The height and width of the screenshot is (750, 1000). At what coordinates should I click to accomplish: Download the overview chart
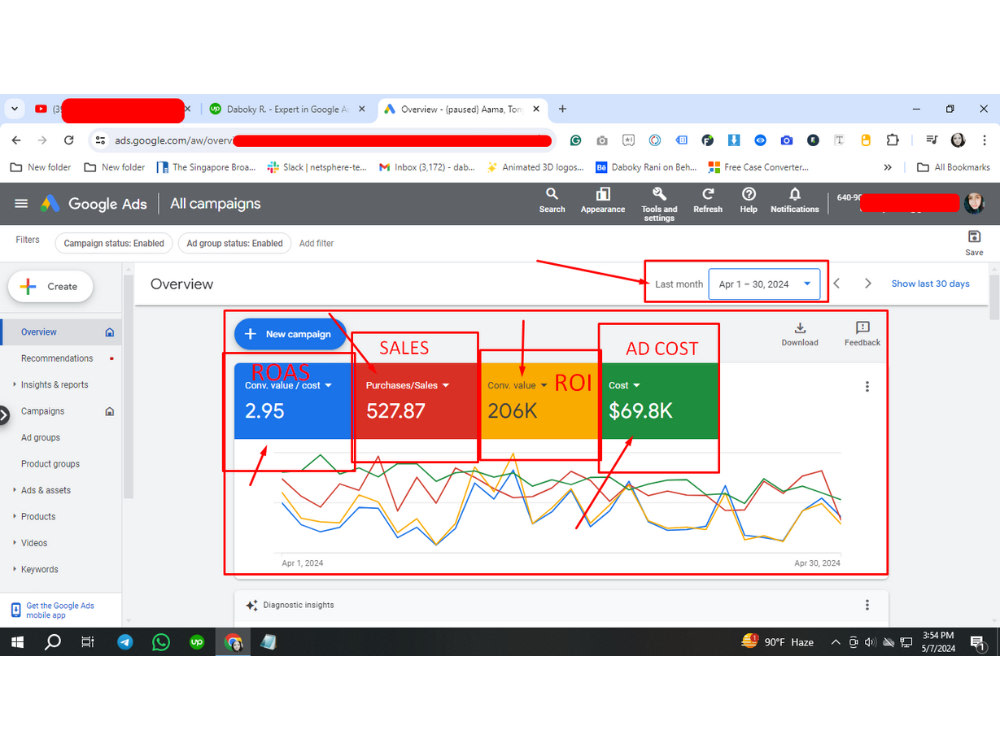coord(800,334)
